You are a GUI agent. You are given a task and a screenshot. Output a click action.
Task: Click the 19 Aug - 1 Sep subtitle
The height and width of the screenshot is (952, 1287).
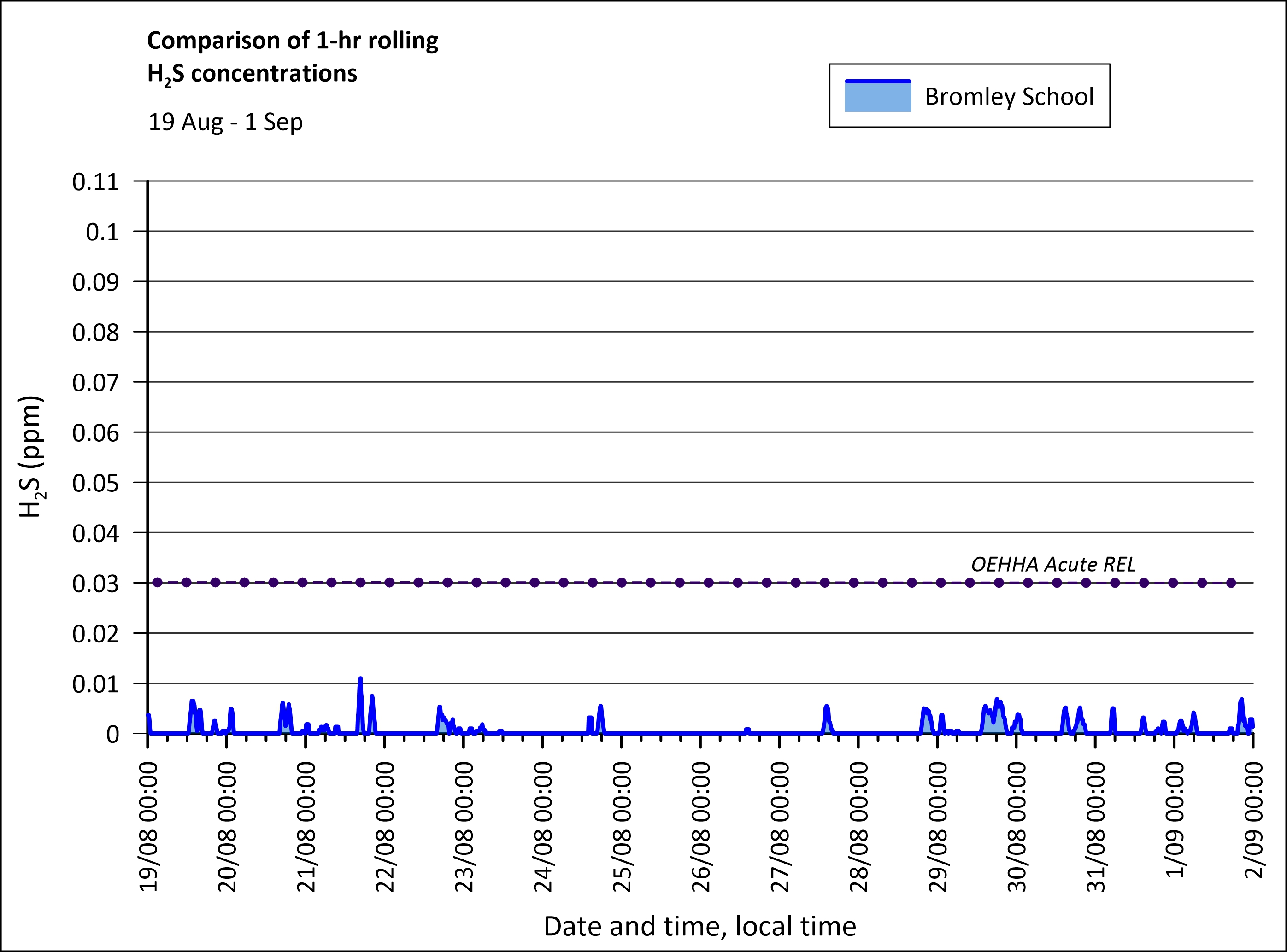(225, 122)
